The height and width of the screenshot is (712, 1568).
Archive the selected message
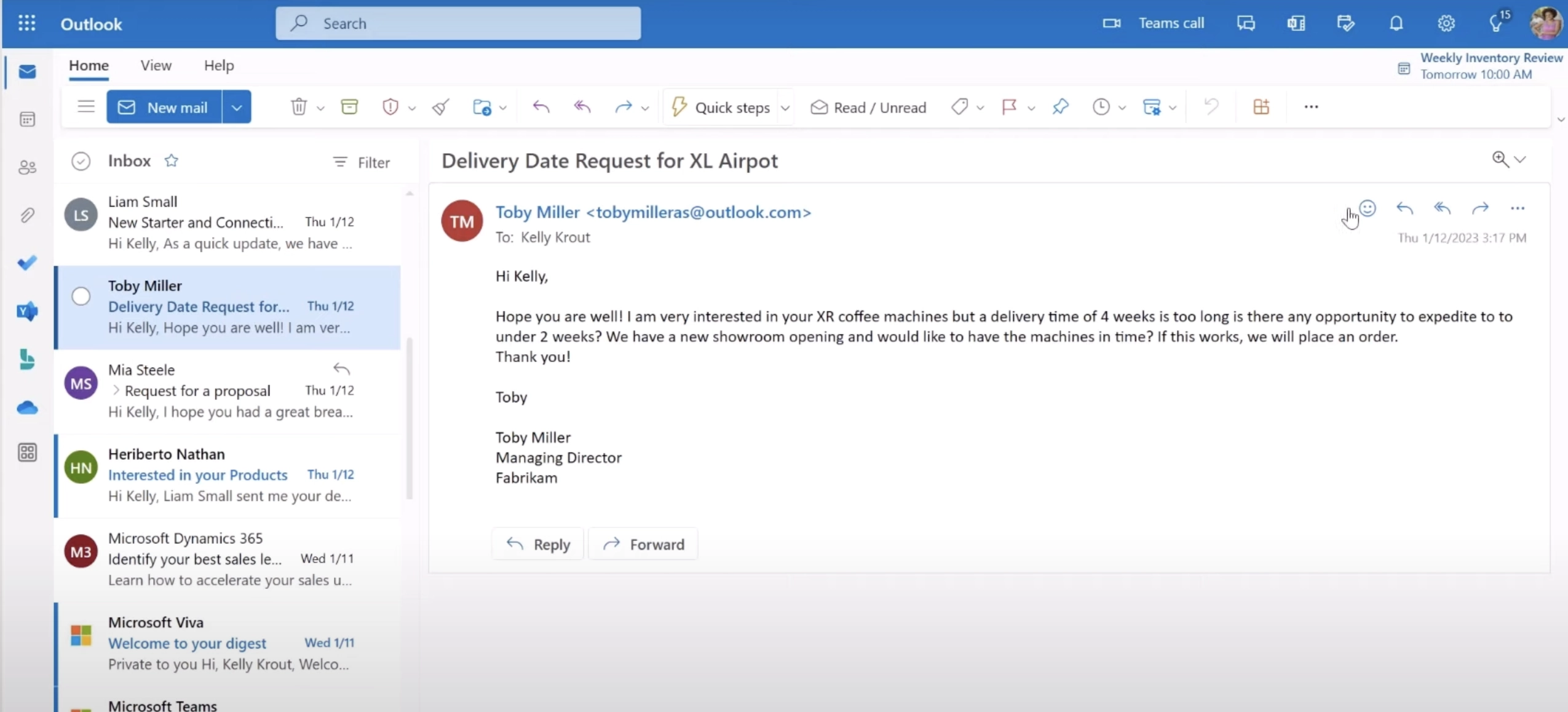[x=349, y=107]
